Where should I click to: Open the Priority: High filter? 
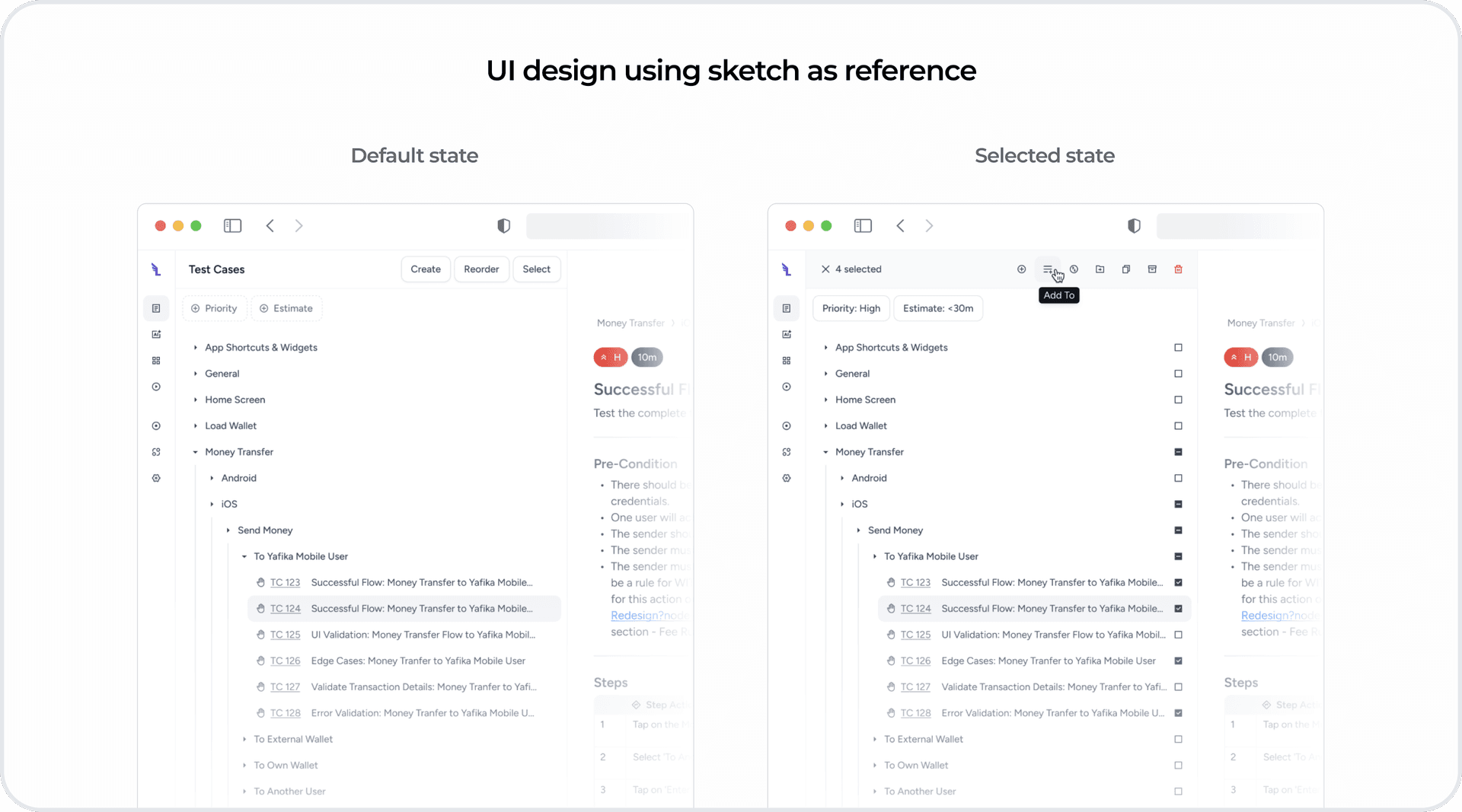(x=851, y=308)
